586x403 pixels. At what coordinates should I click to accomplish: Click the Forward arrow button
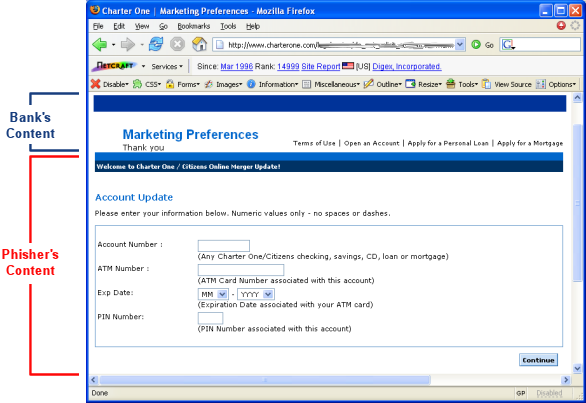click(128, 45)
